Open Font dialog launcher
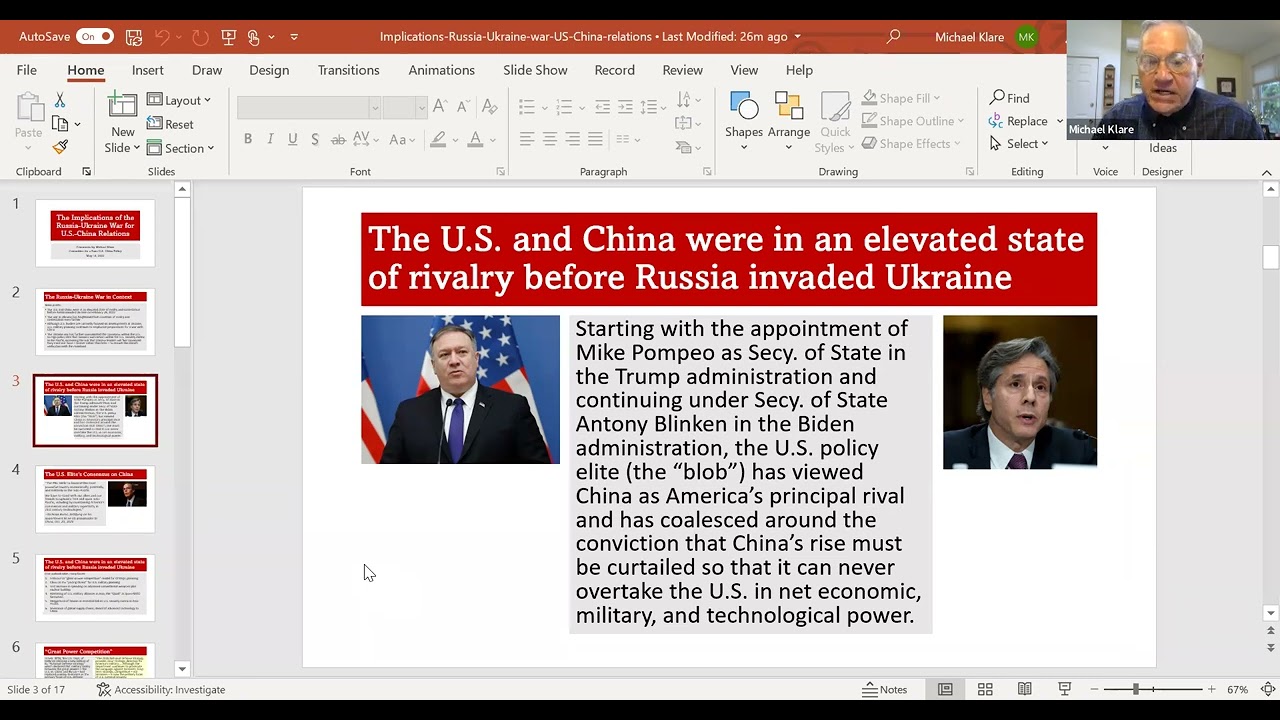The width and height of the screenshot is (1280, 720). click(500, 172)
